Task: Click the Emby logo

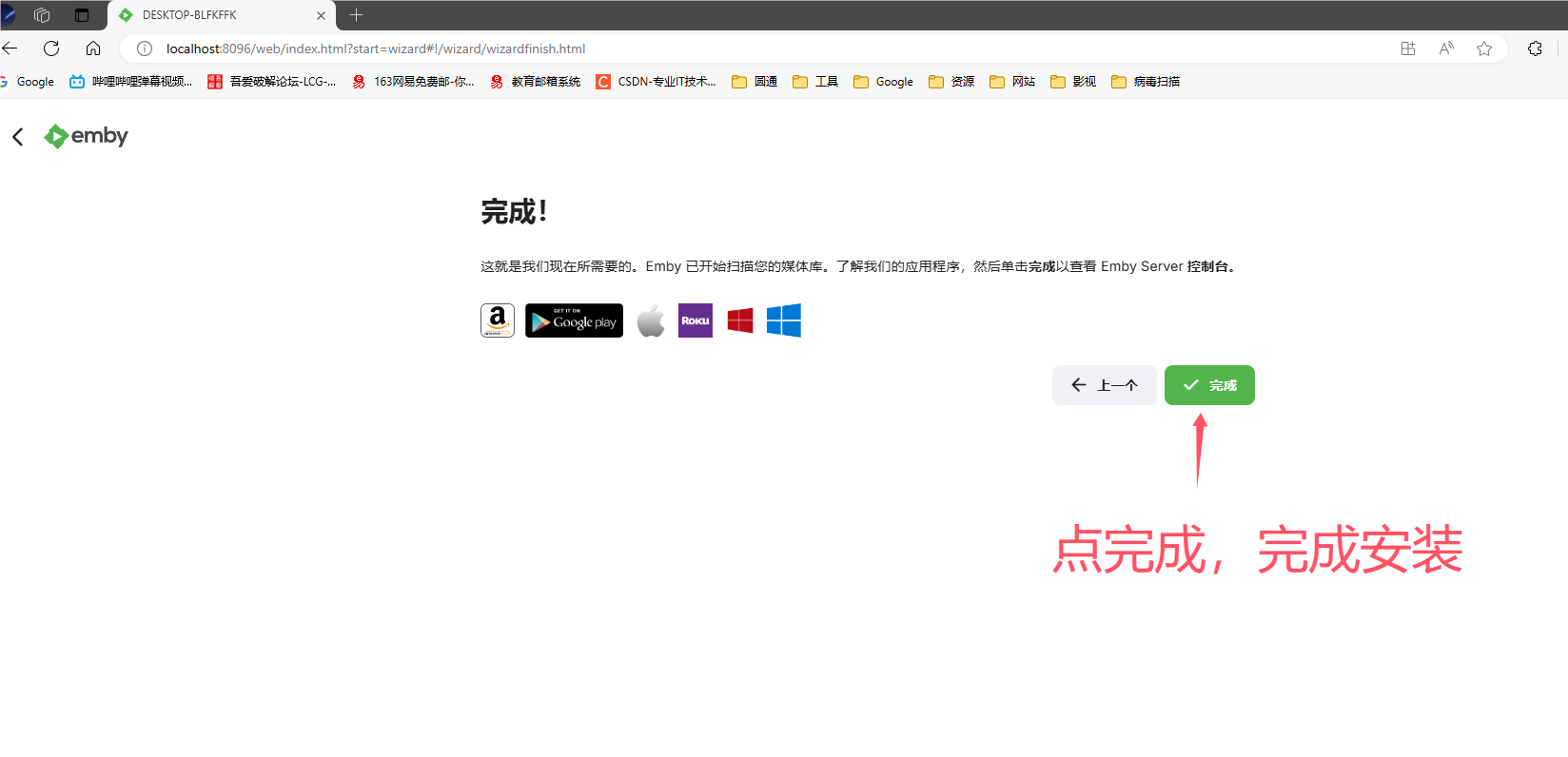Action: (x=86, y=136)
